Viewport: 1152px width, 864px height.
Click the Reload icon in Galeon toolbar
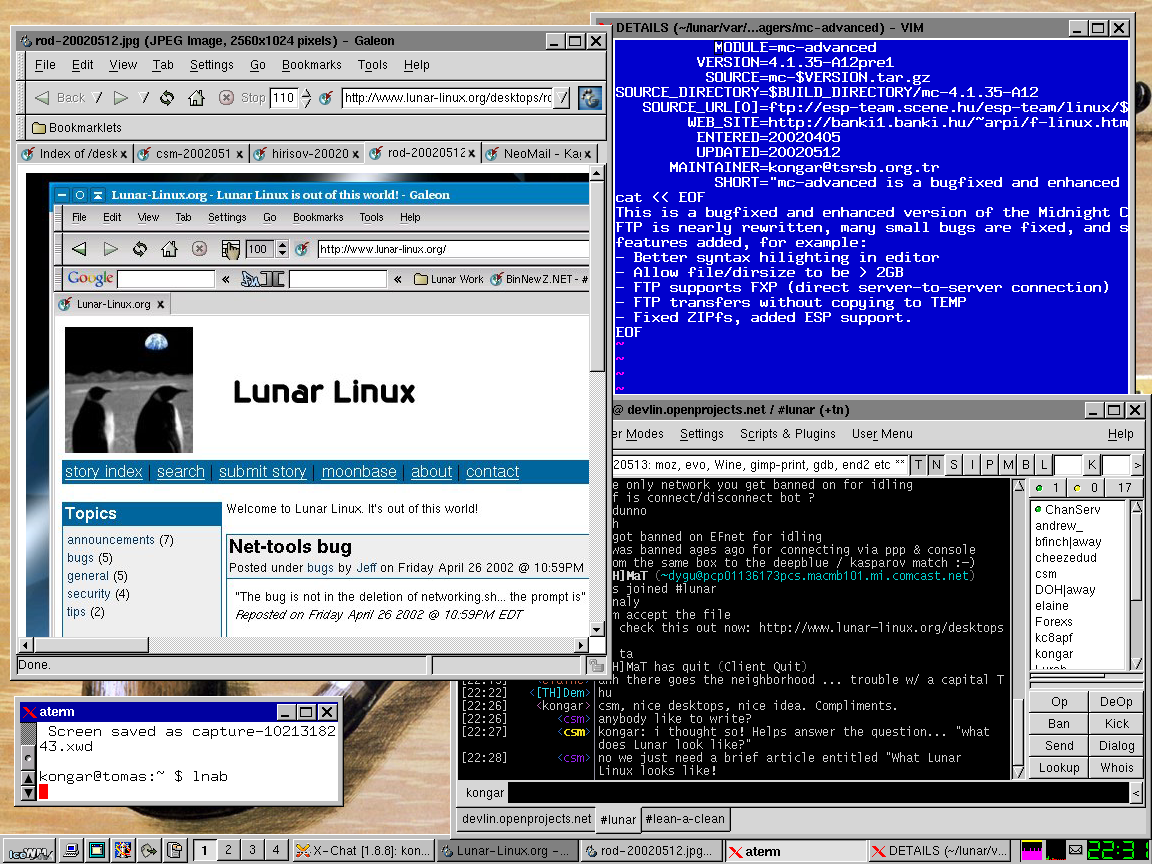point(167,98)
